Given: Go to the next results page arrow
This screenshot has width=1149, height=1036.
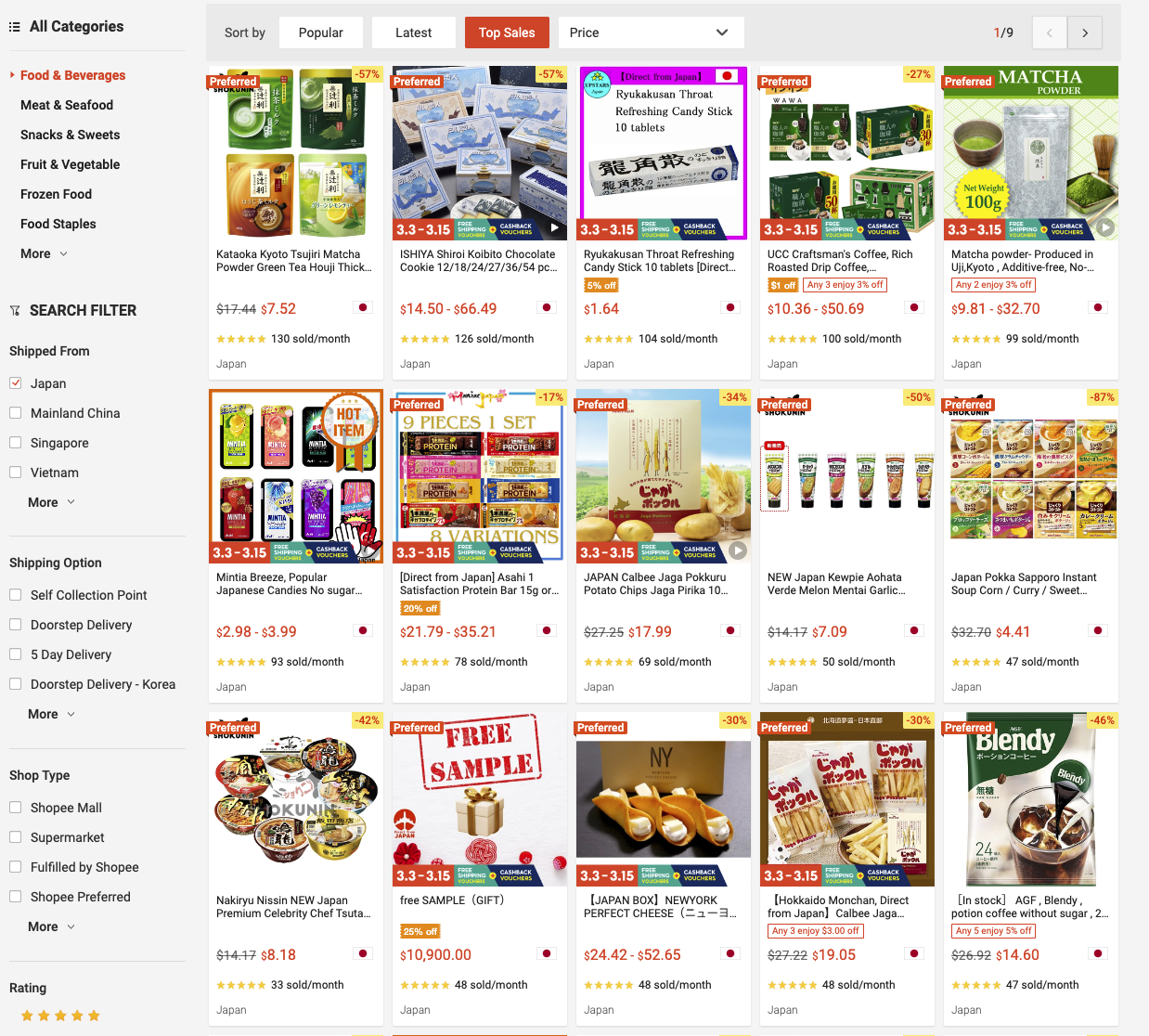Looking at the screenshot, I should pos(1085,32).
